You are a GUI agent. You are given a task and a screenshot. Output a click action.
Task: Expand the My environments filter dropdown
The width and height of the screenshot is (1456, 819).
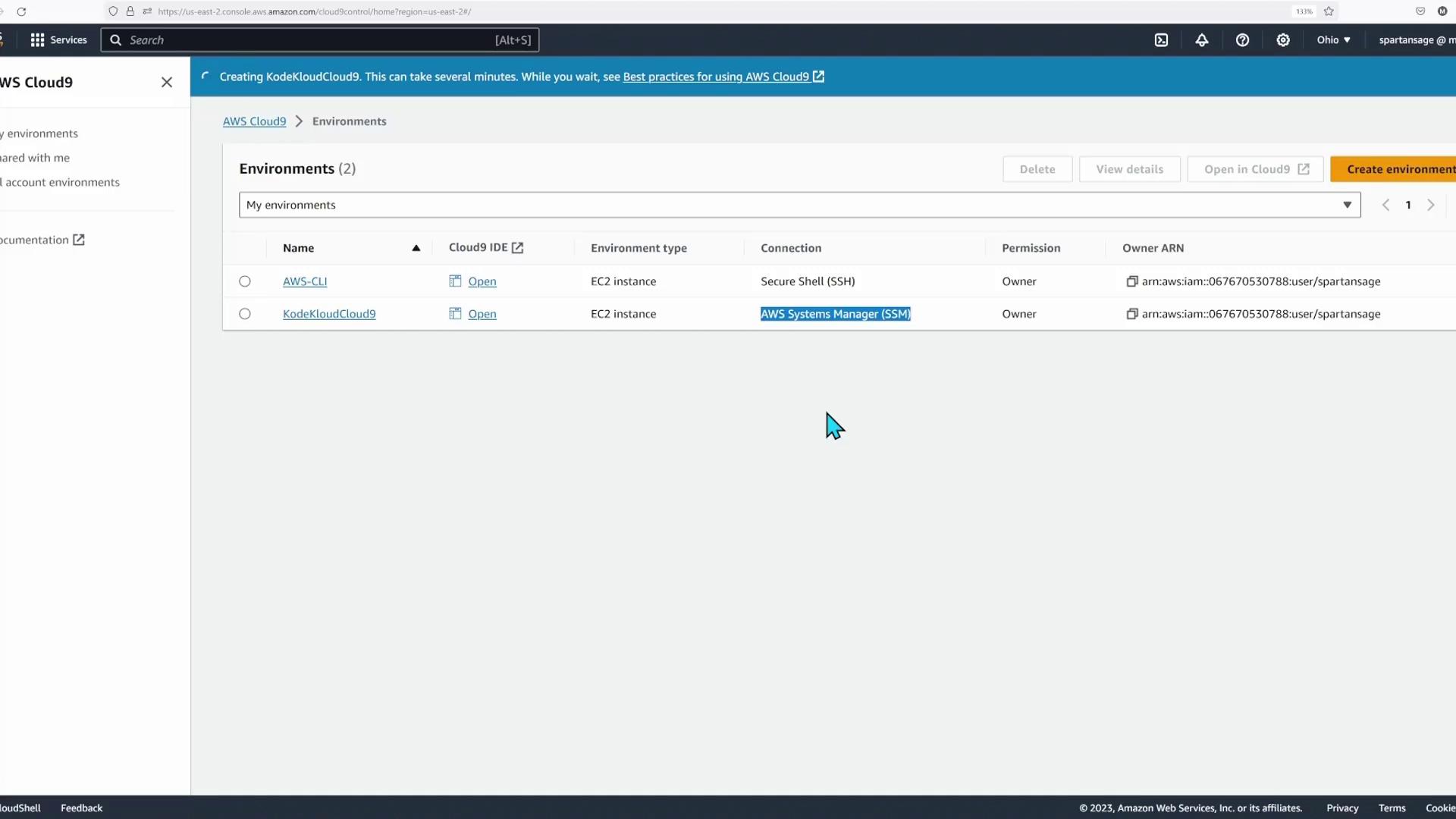pyautogui.click(x=799, y=205)
